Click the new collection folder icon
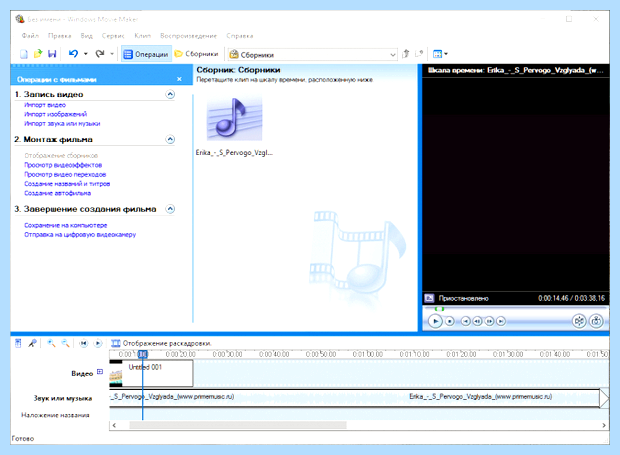 pyautogui.click(x=419, y=54)
